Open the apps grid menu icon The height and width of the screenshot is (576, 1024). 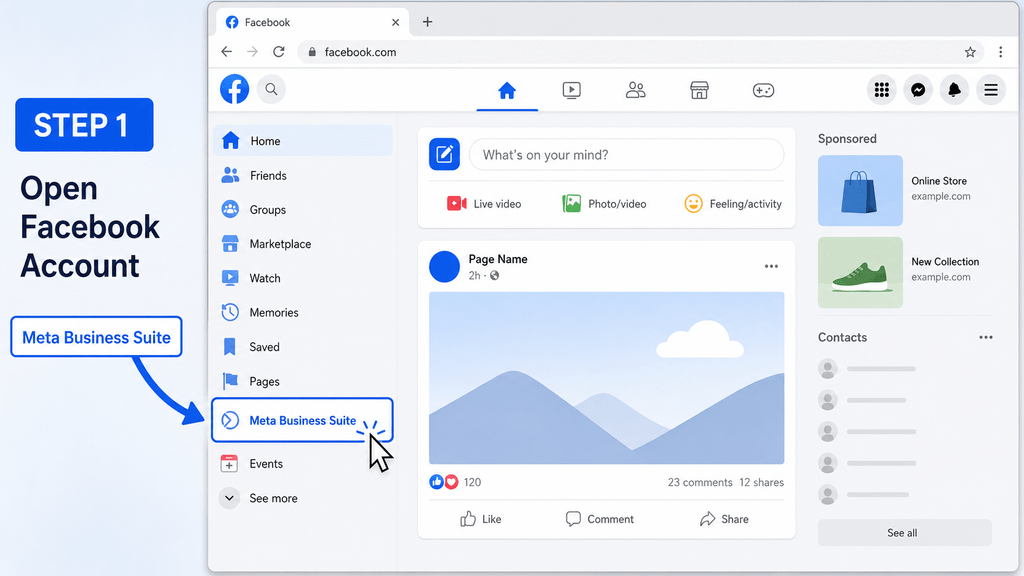tap(882, 89)
